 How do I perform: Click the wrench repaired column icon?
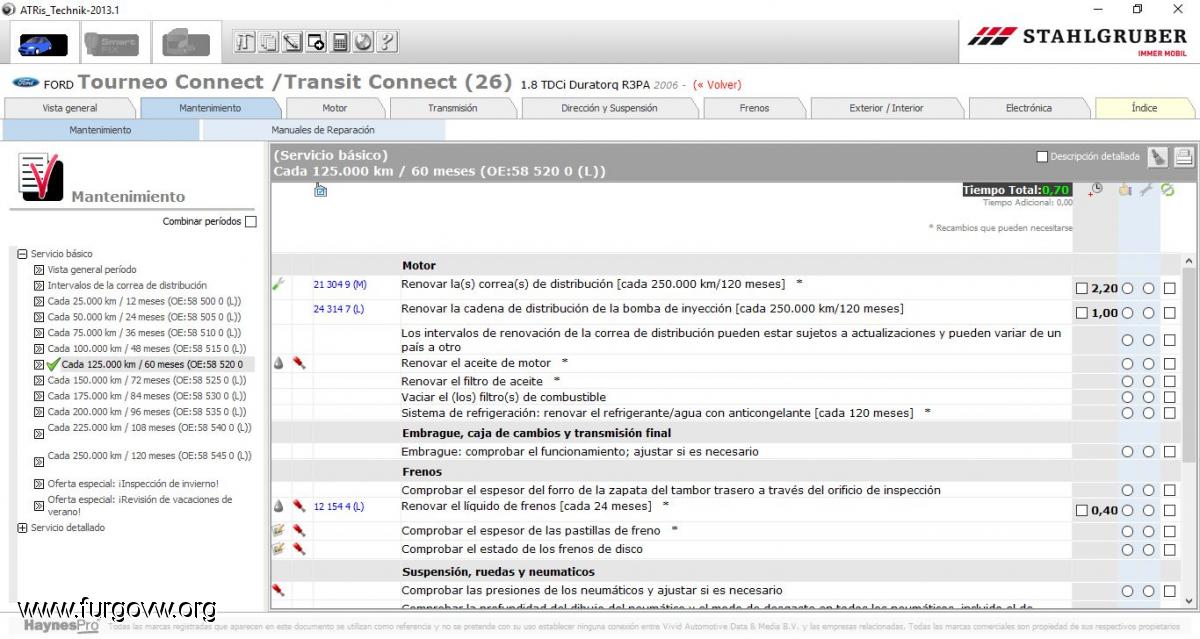[x=1147, y=189]
